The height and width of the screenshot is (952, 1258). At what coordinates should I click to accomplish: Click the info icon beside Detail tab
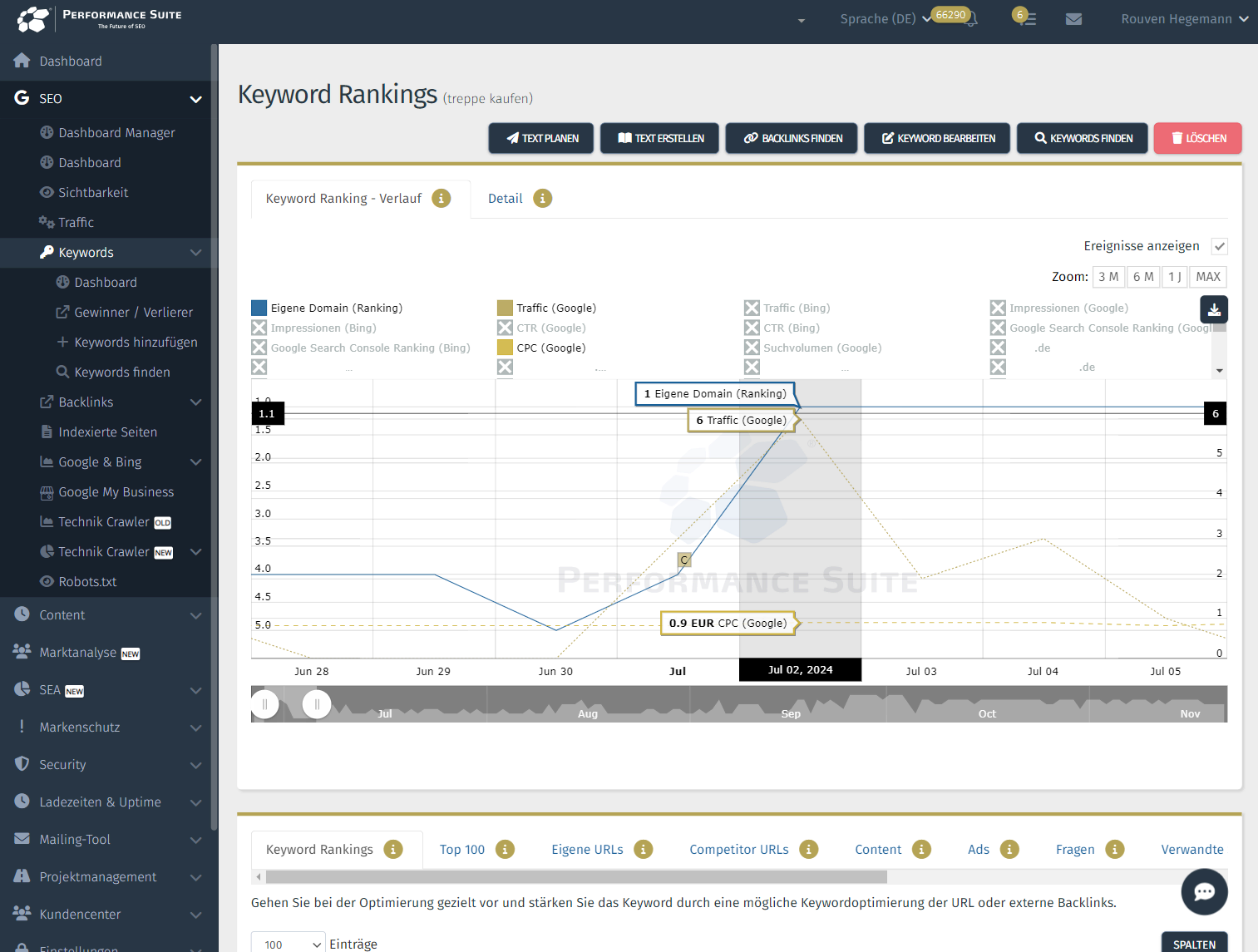click(x=542, y=199)
